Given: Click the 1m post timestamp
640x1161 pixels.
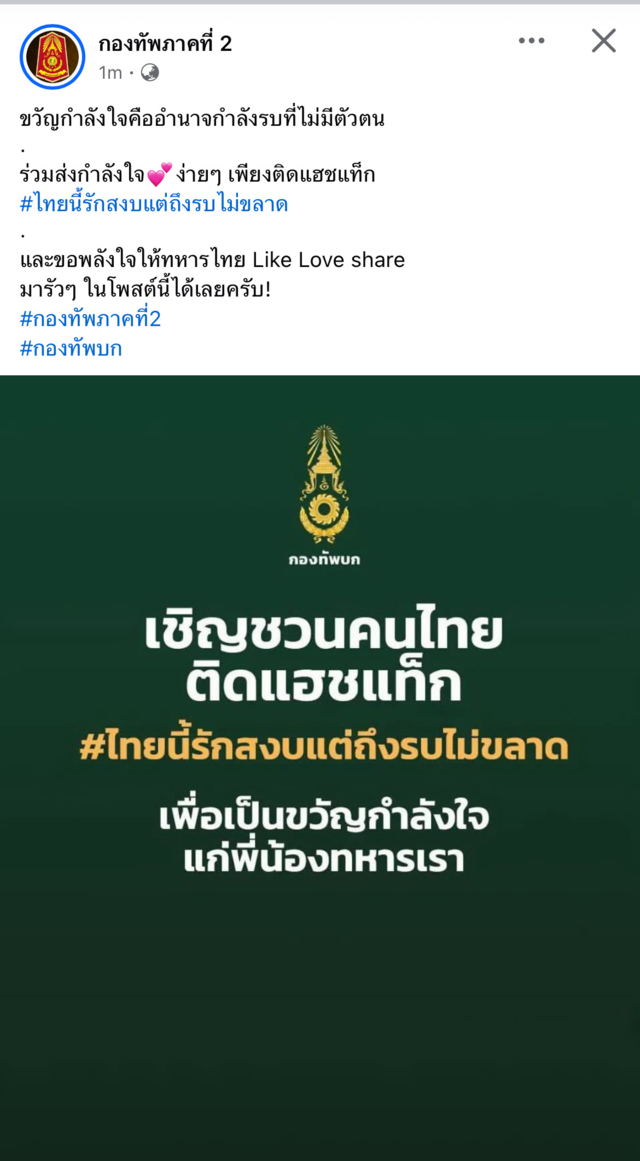Looking at the screenshot, I should [110, 73].
